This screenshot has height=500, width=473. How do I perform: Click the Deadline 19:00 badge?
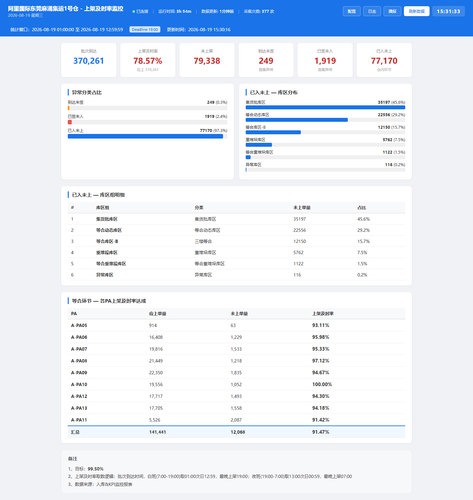[145, 29]
